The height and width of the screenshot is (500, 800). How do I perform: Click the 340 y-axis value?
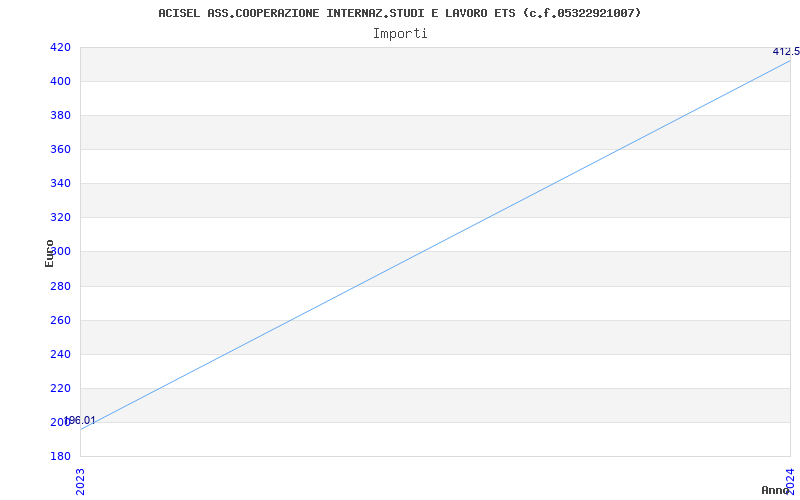[60, 183]
